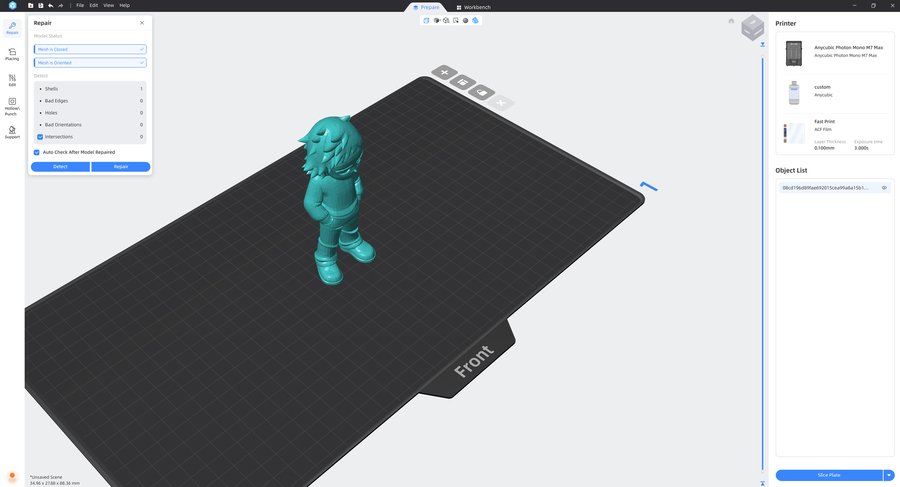The image size is (900, 487).
Task: Click the third view toolbar icon
Action: 446,20
